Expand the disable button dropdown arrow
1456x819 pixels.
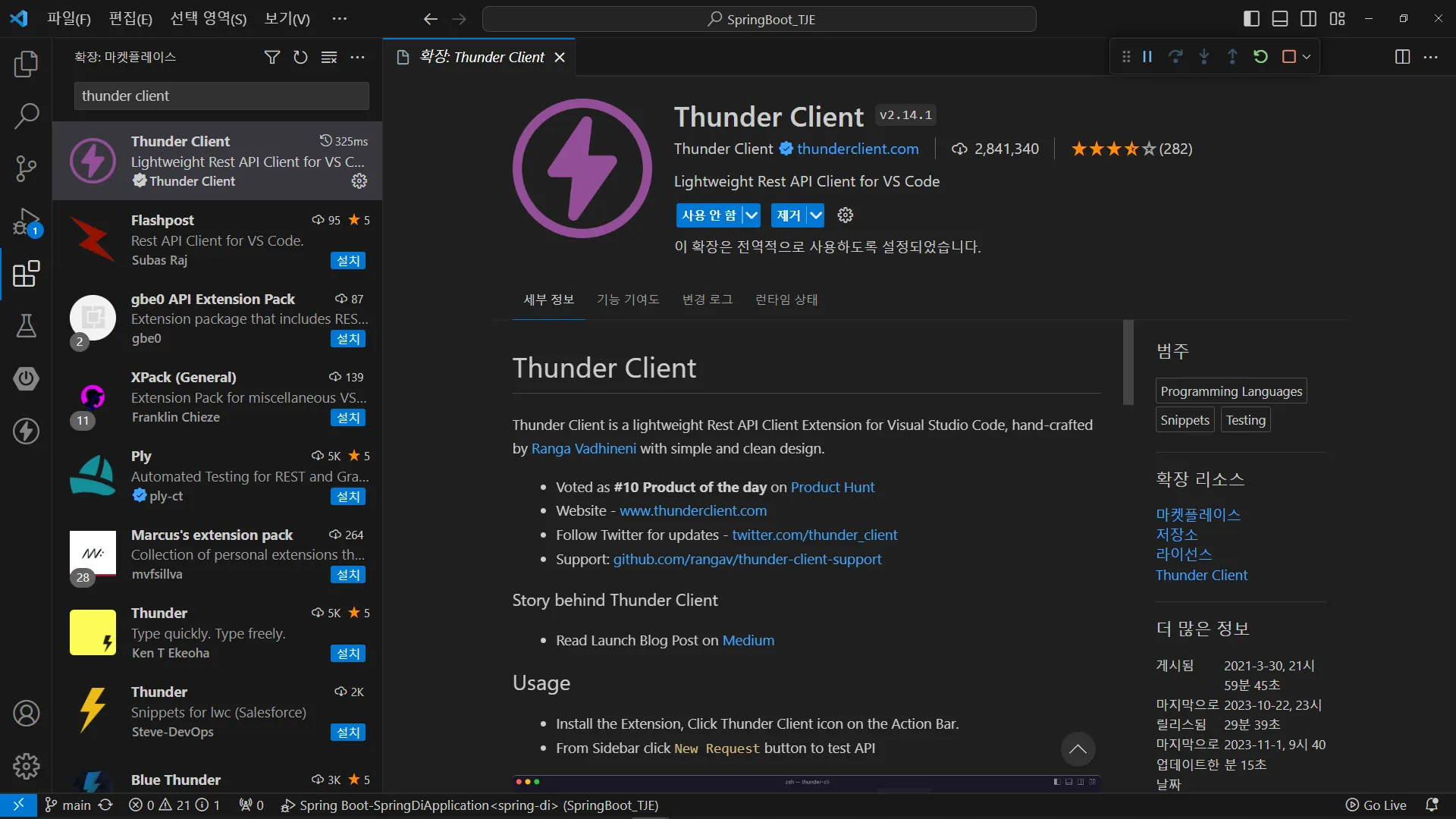[751, 215]
